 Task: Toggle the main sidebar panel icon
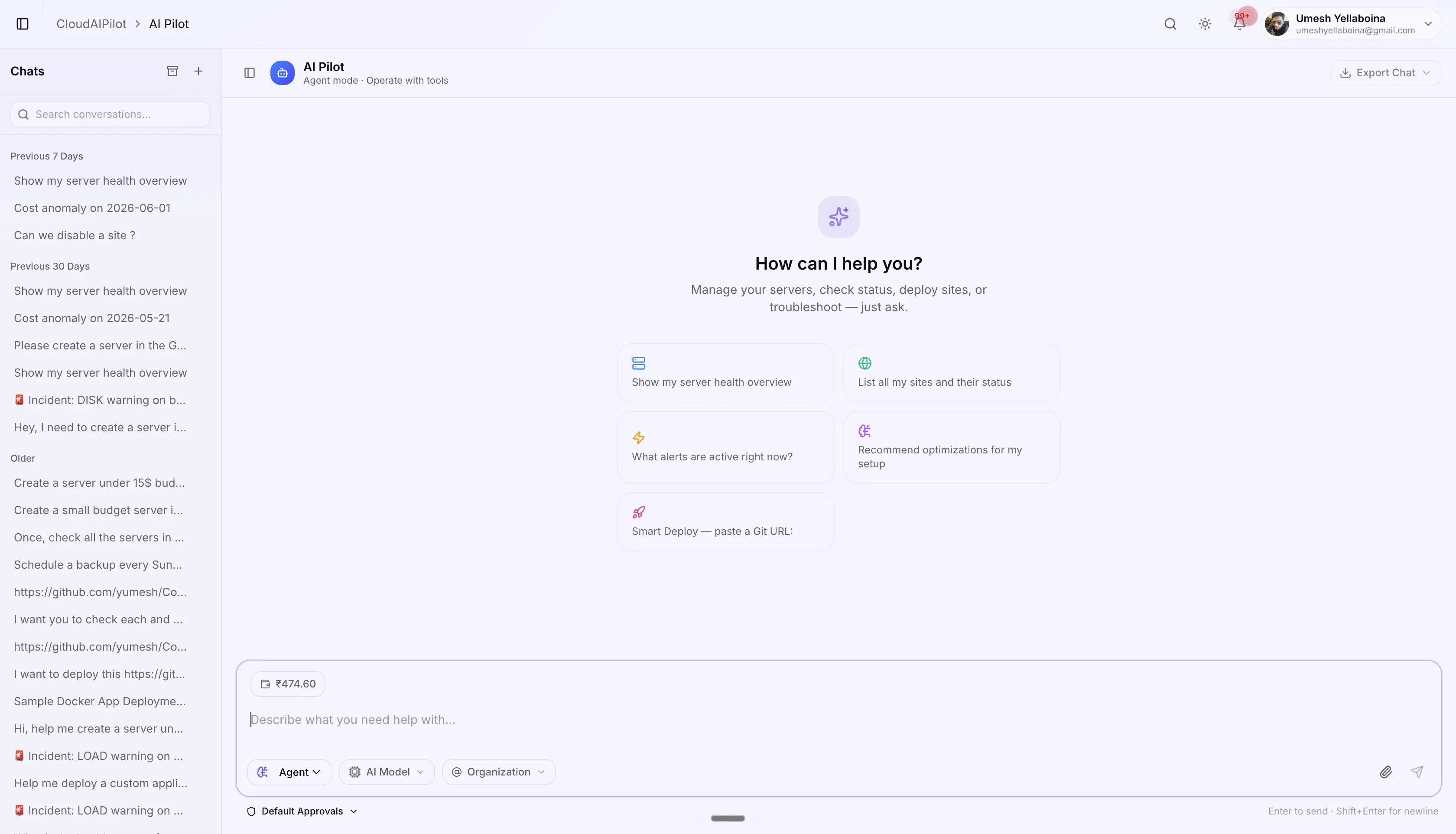pyautogui.click(x=23, y=24)
